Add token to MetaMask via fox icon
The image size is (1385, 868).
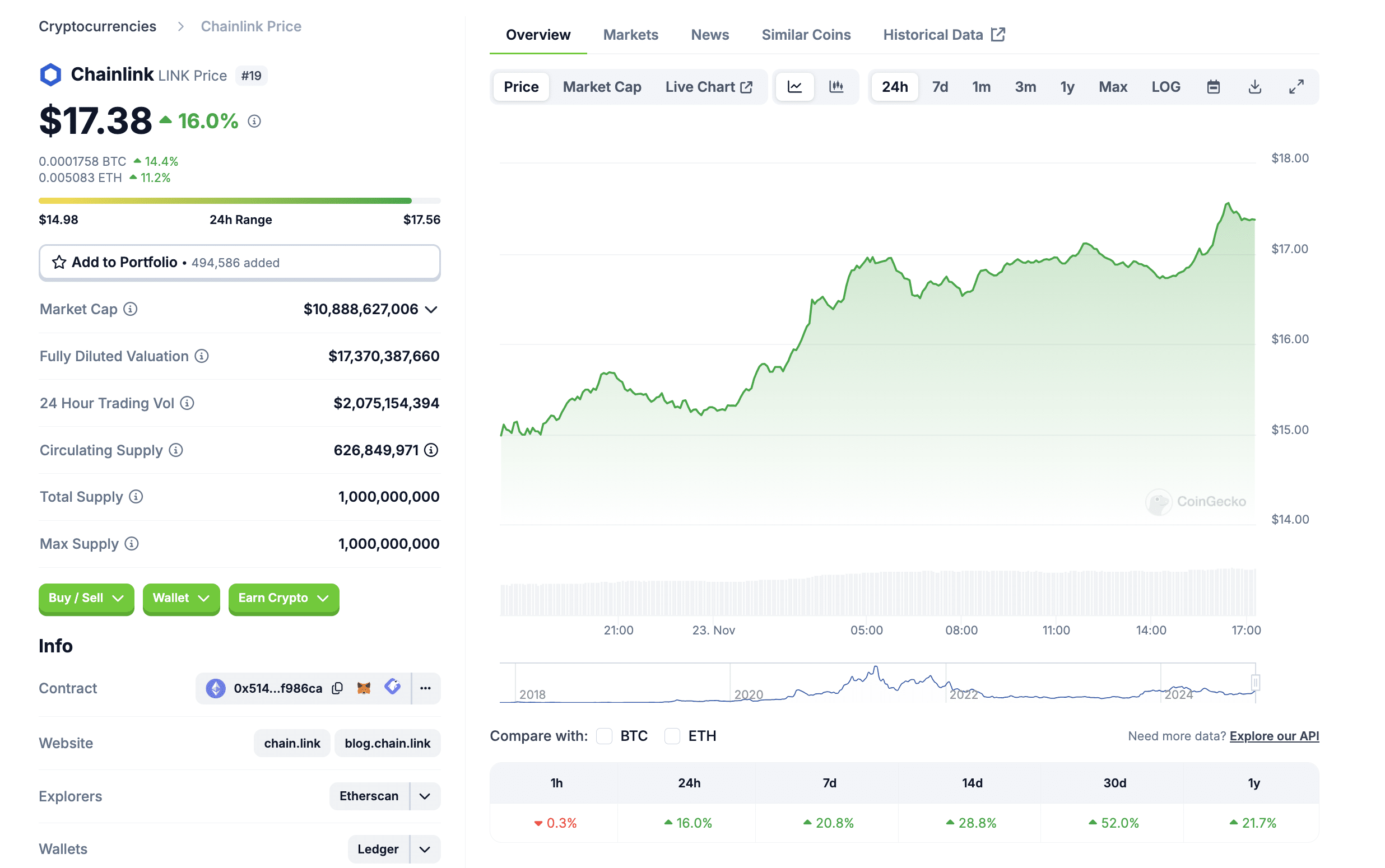point(364,688)
